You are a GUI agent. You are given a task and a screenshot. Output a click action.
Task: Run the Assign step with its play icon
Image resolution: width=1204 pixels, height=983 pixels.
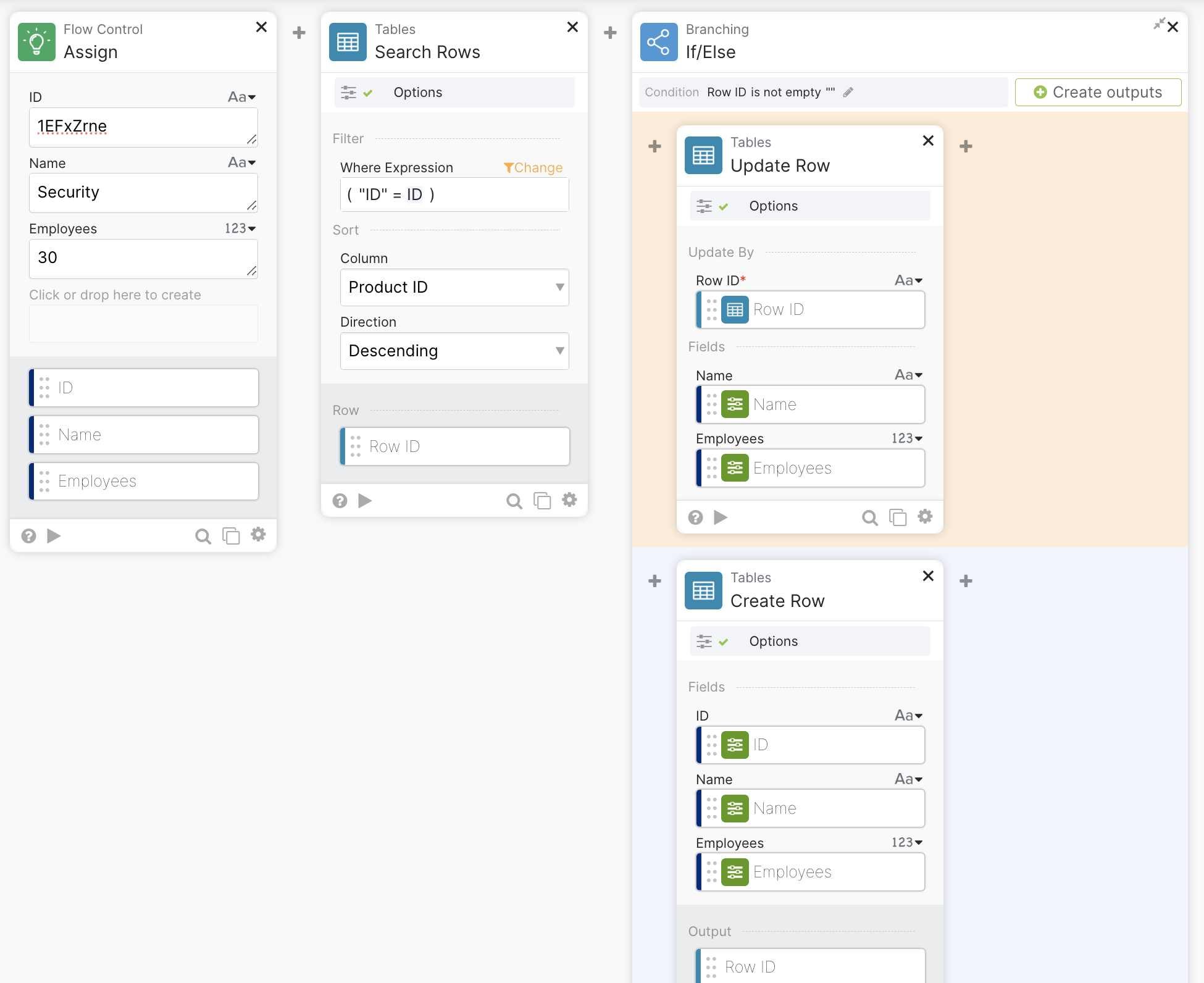pos(54,536)
